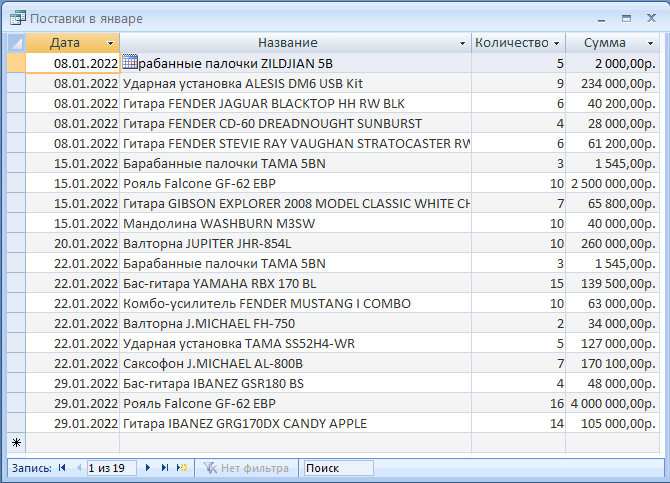670x483 pixels.
Task: Go to next record arrow
Action: (x=148, y=468)
